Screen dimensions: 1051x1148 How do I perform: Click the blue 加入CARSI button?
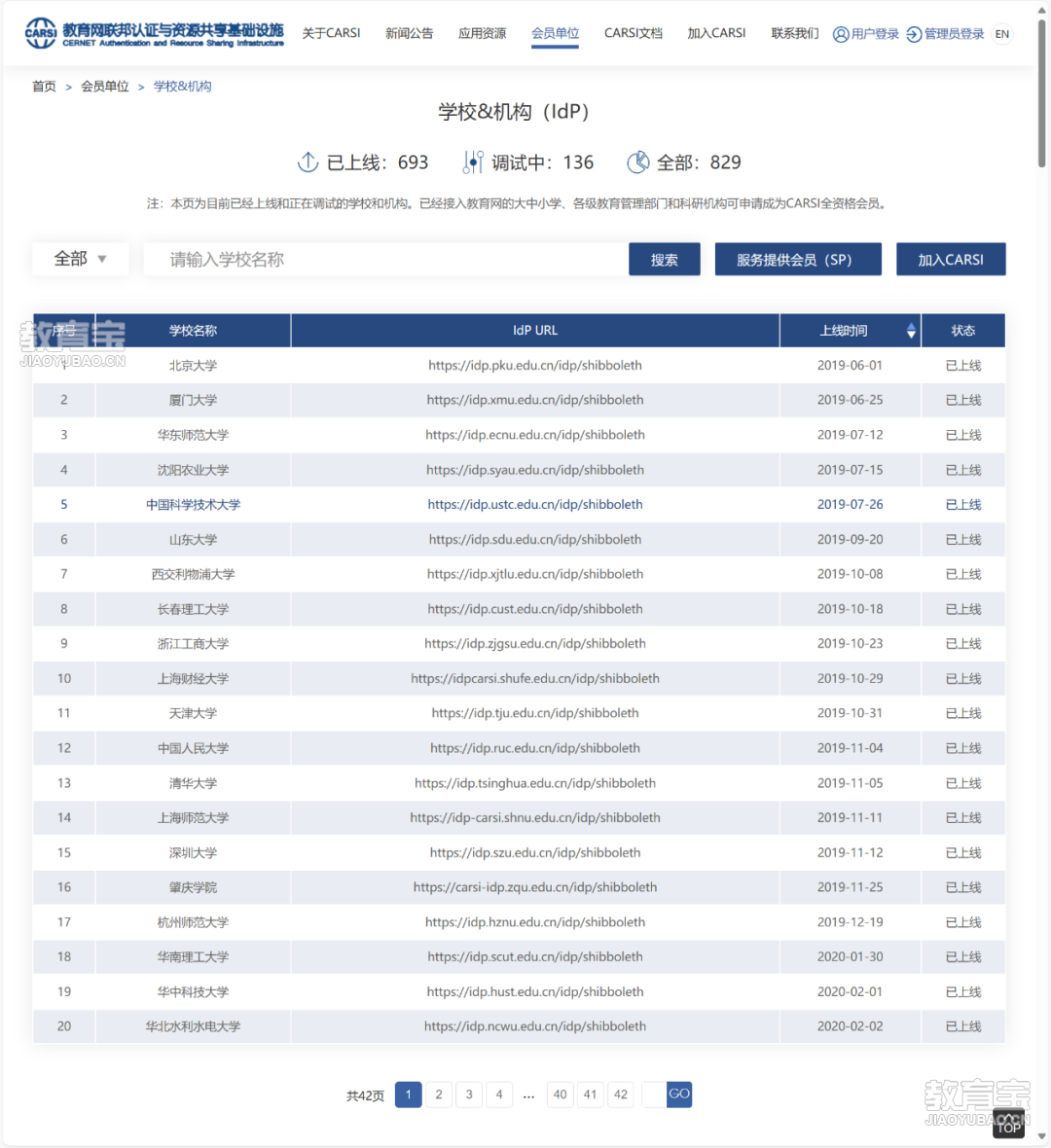(x=951, y=259)
